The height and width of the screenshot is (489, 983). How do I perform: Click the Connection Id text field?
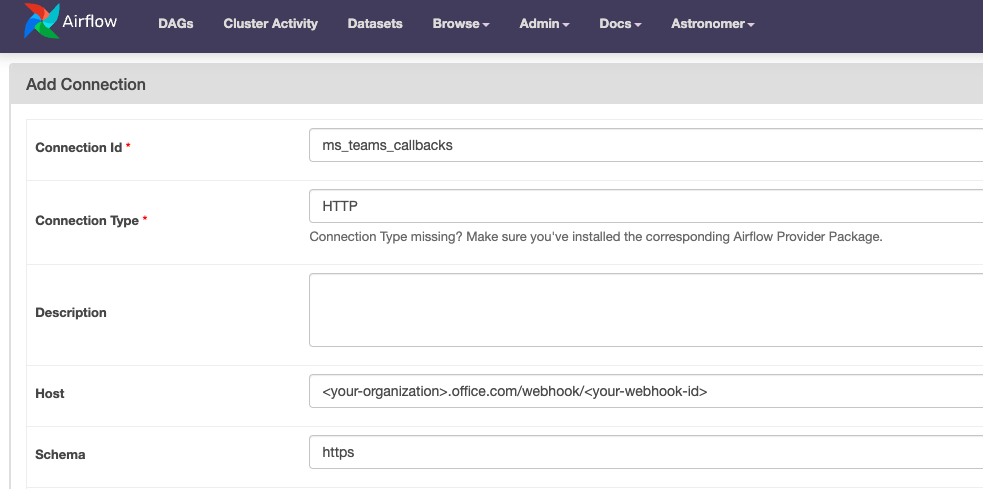[645, 145]
